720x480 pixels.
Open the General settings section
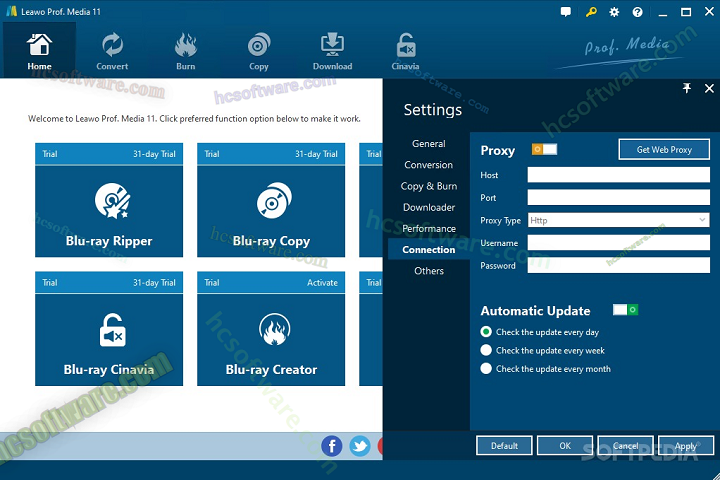coord(428,144)
